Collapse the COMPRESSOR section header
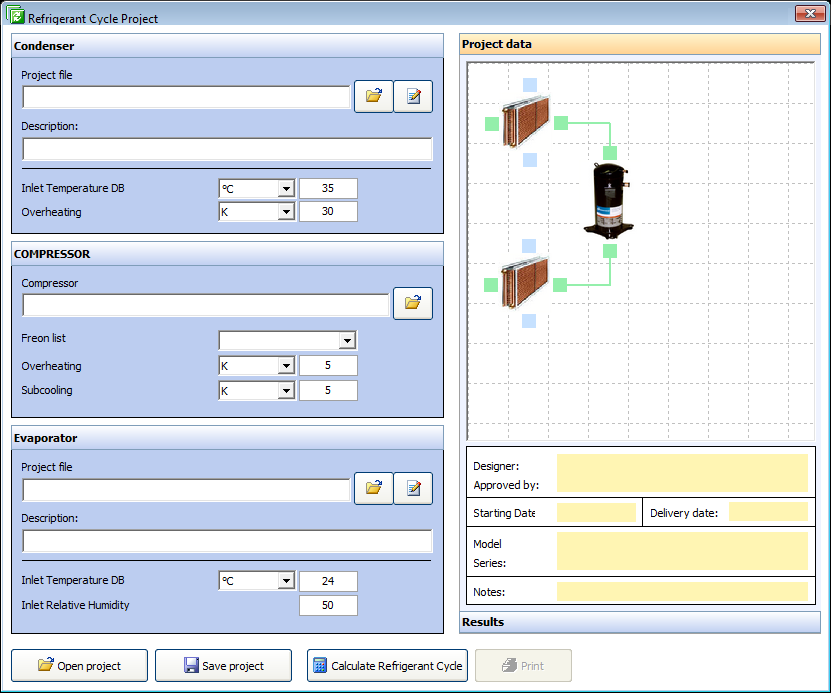 coord(227,254)
